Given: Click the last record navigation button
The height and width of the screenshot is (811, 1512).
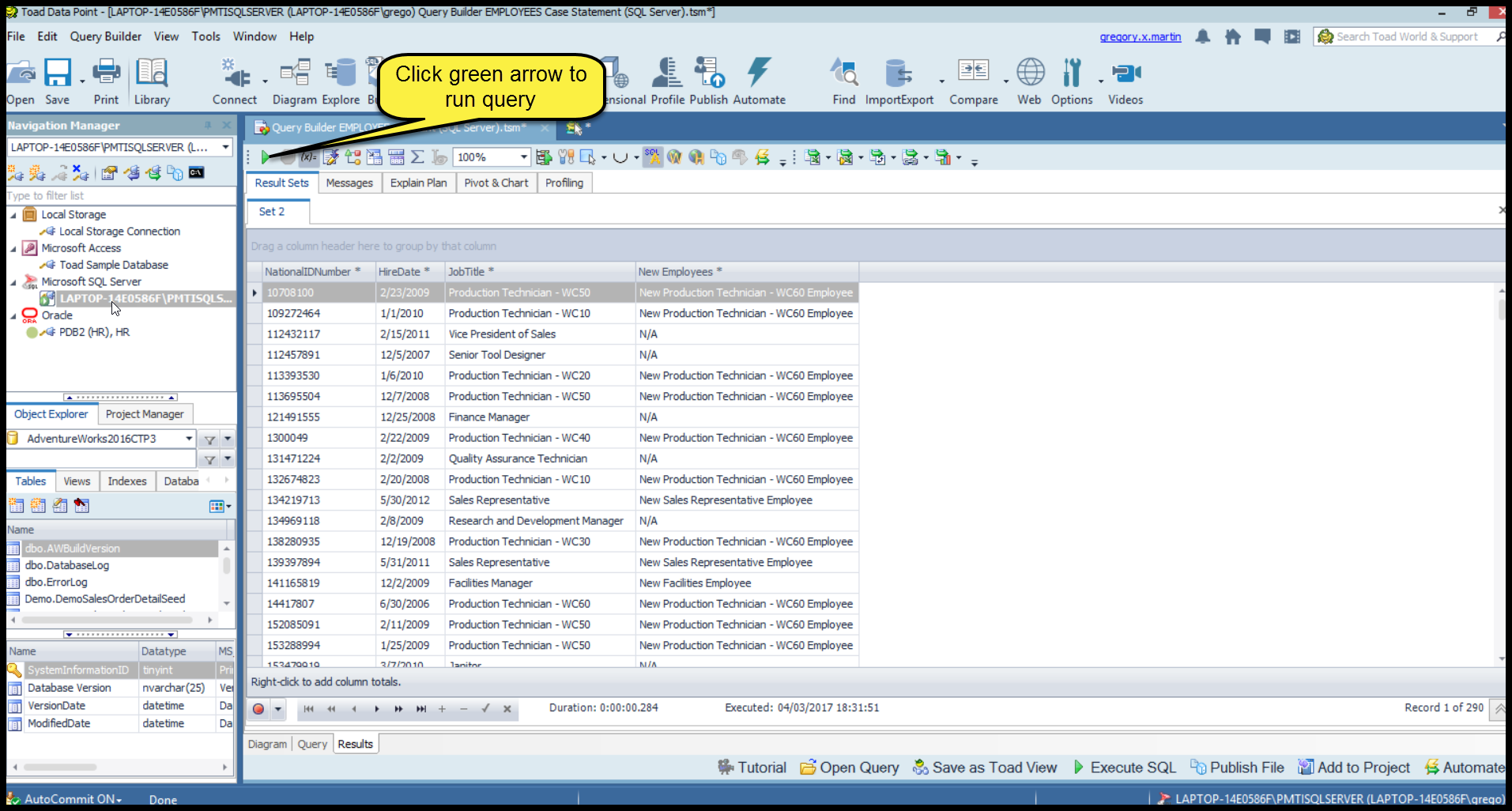Looking at the screenshot, I should 421,709.
